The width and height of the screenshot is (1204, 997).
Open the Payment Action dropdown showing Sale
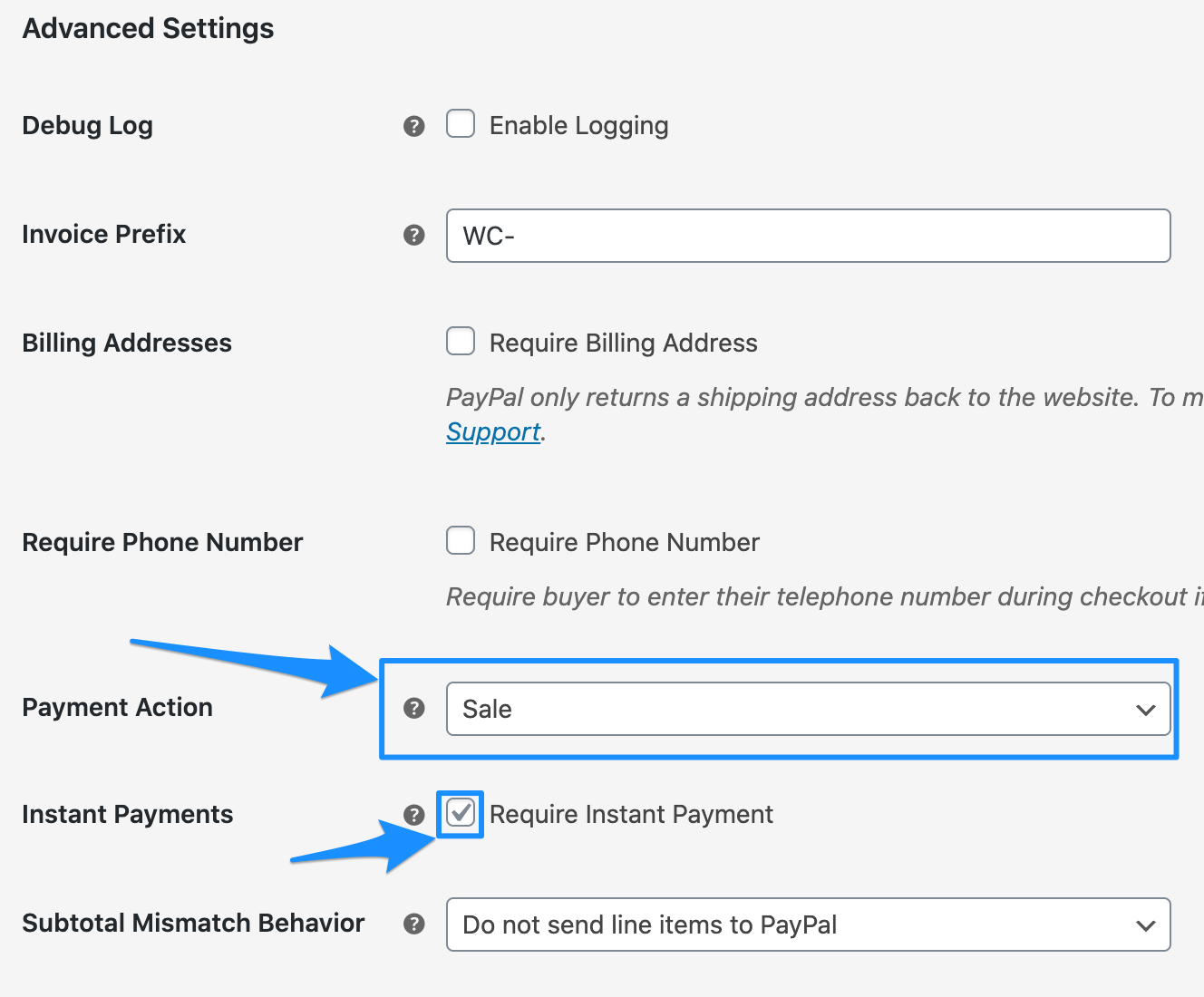click(807, 710)
